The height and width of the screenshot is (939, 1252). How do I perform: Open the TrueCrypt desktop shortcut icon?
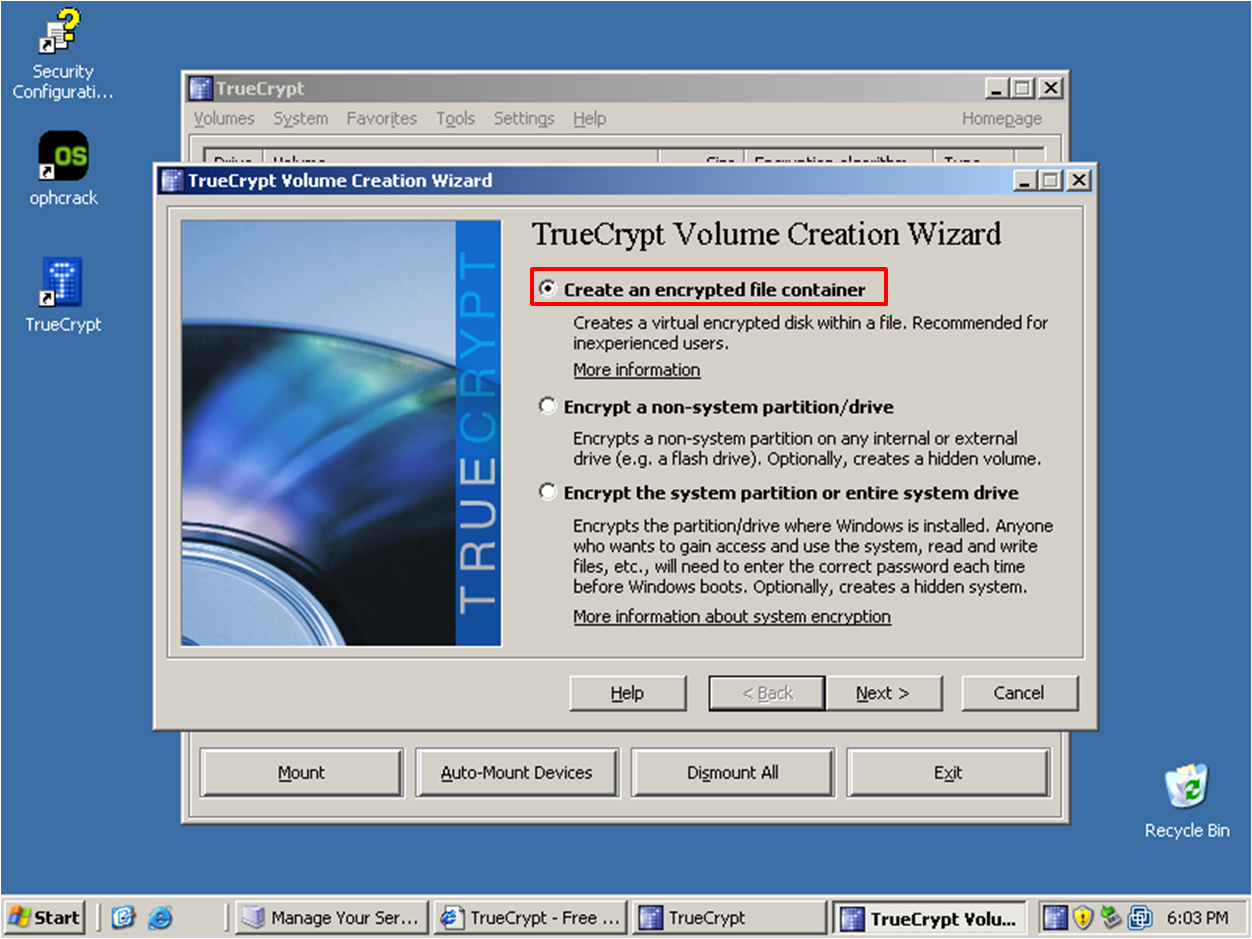(x=62, y=294)
